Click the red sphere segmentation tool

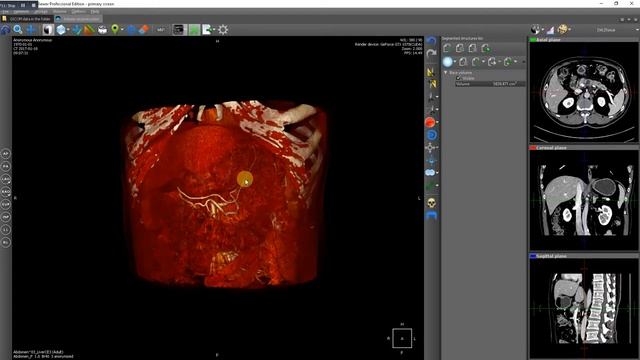click(430, 122)
